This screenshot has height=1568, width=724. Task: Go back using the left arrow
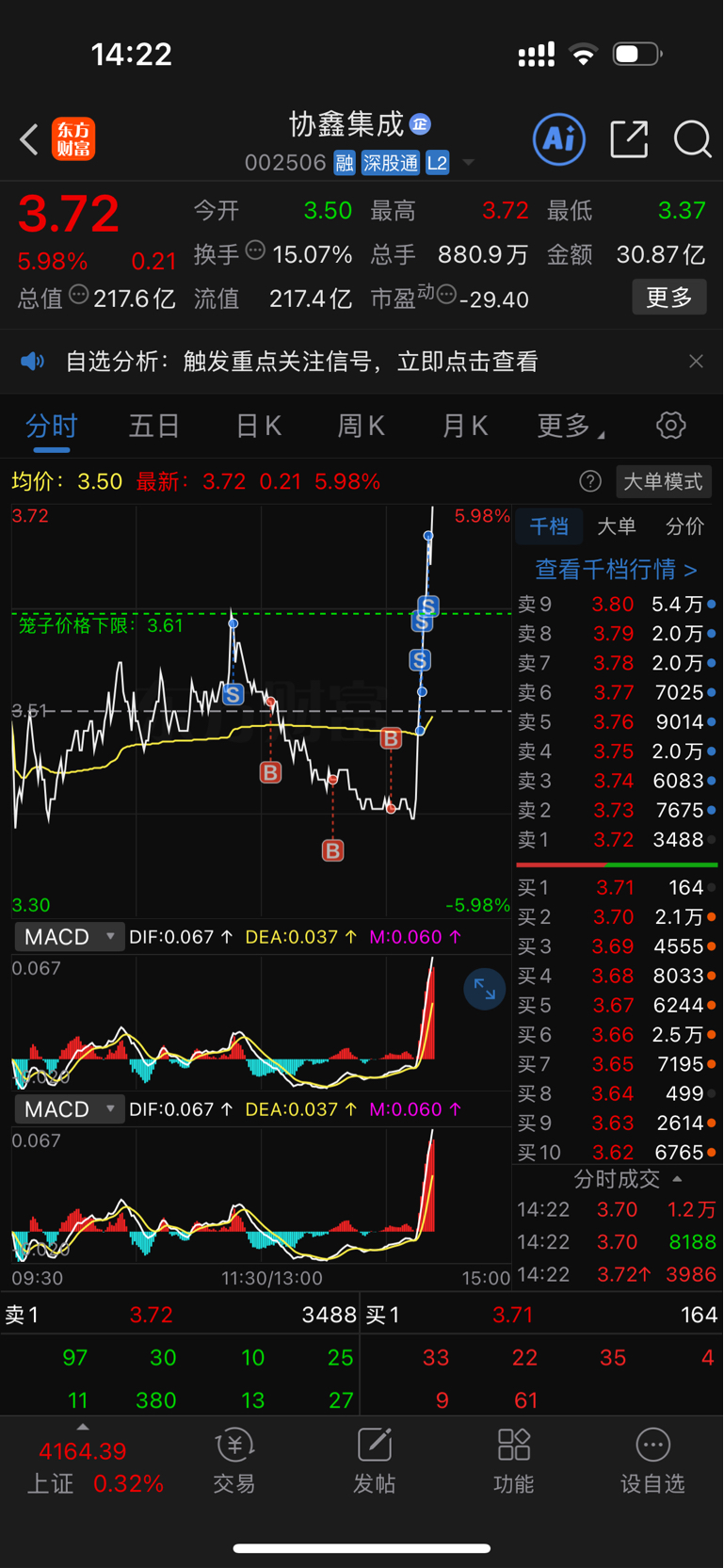coord(29,140)
